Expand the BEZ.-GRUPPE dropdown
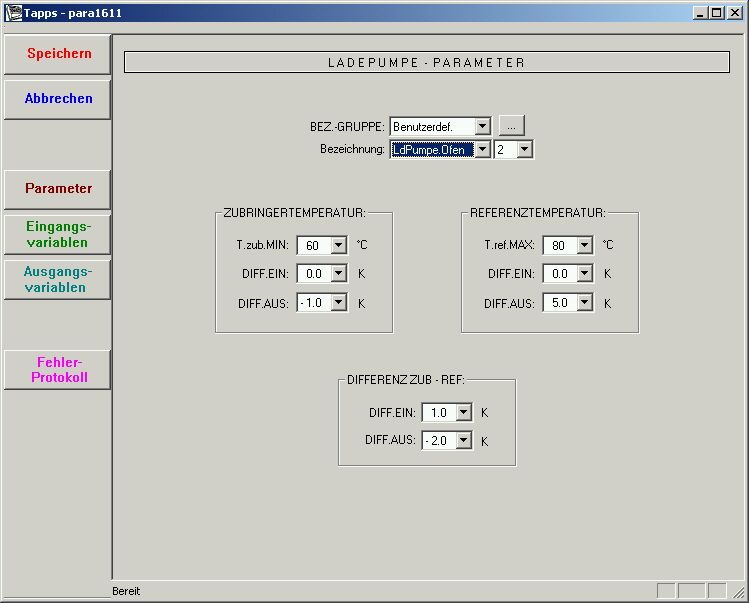 click(x=483, y=127)
